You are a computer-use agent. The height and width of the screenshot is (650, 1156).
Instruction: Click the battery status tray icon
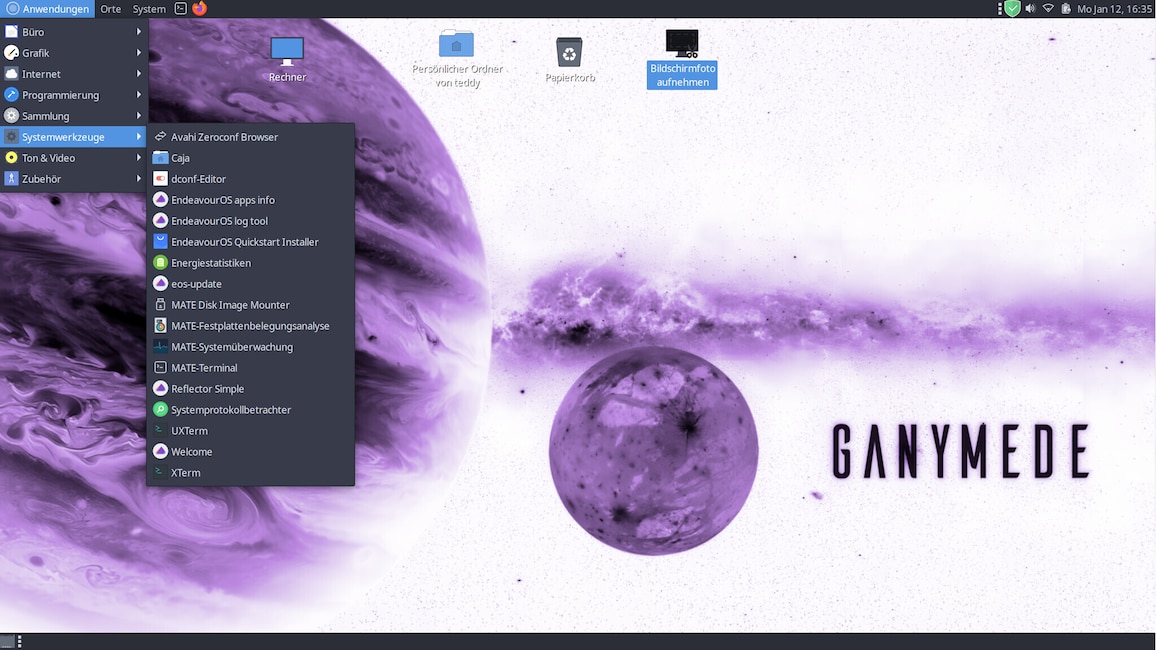tap(1065, 9)
